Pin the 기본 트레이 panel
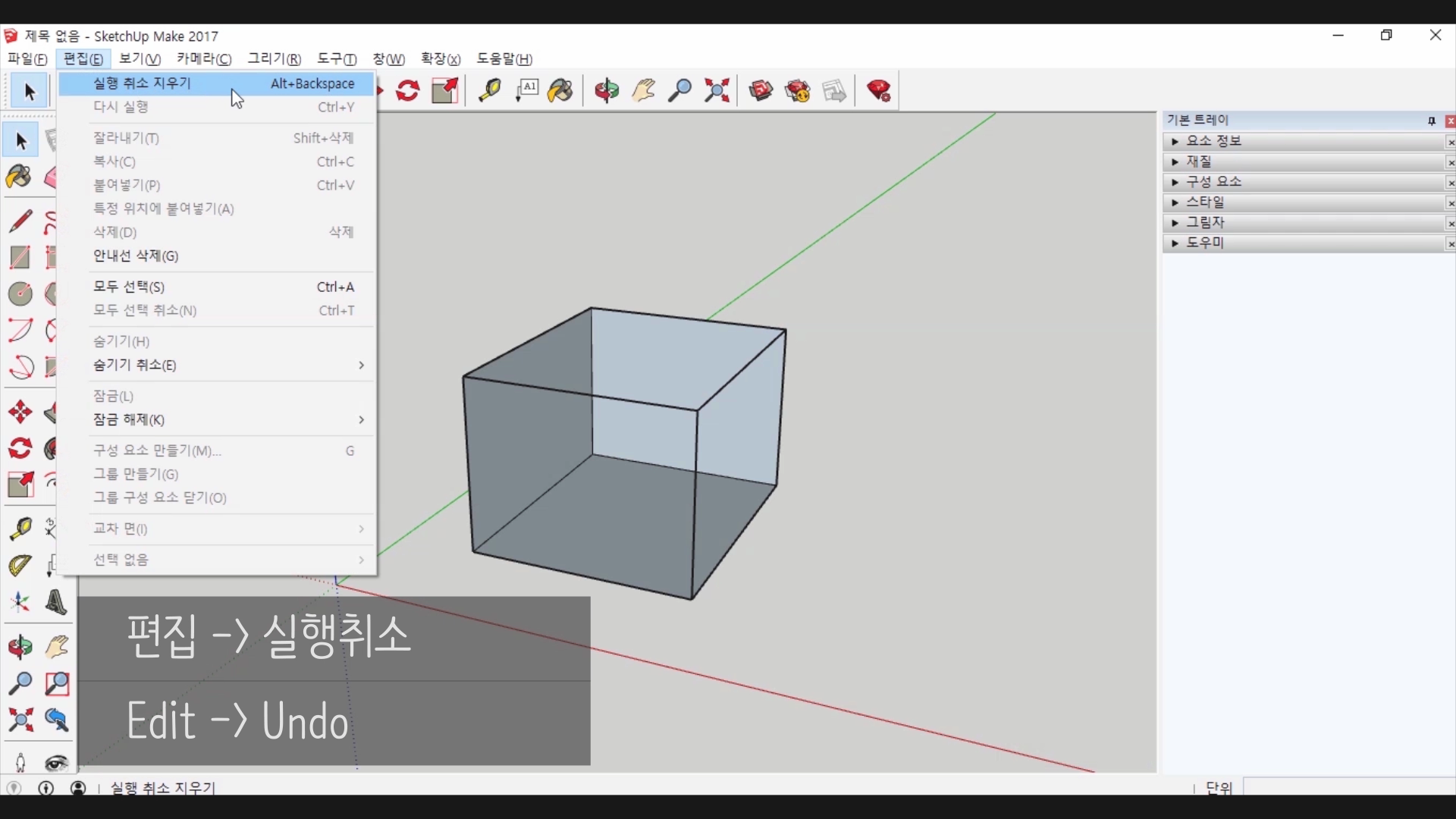 [1432, 121]
